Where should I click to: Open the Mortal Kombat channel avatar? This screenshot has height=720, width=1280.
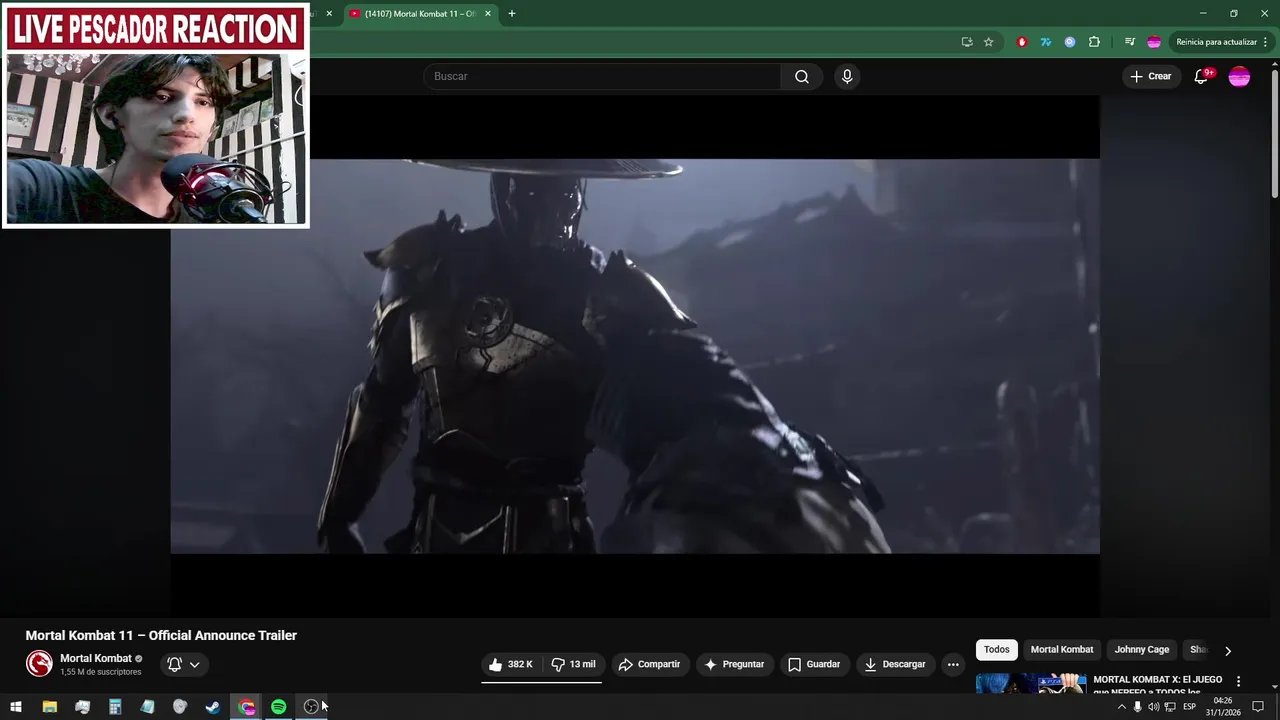39,664
